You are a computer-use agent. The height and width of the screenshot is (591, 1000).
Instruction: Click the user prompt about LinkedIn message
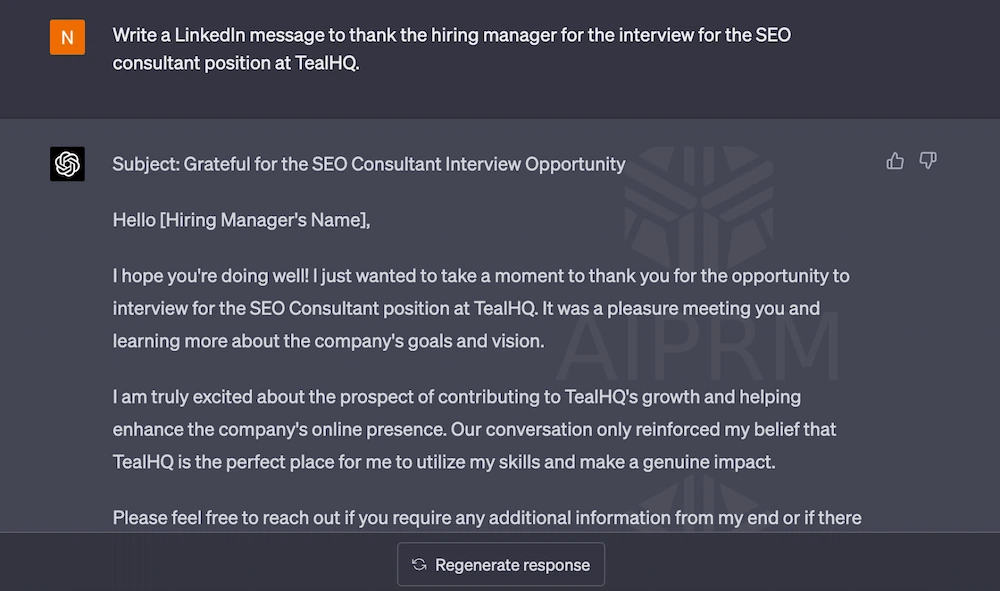(x=452, y=48)
